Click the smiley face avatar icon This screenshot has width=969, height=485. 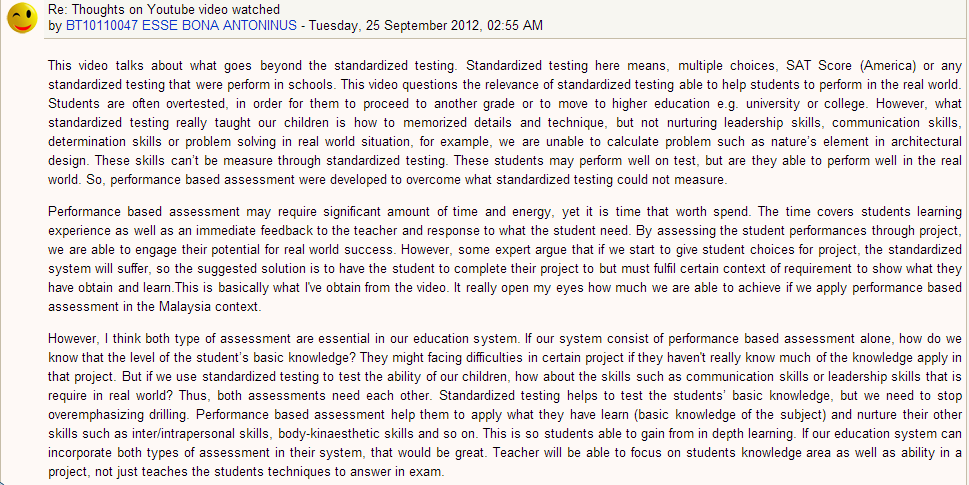23,17
